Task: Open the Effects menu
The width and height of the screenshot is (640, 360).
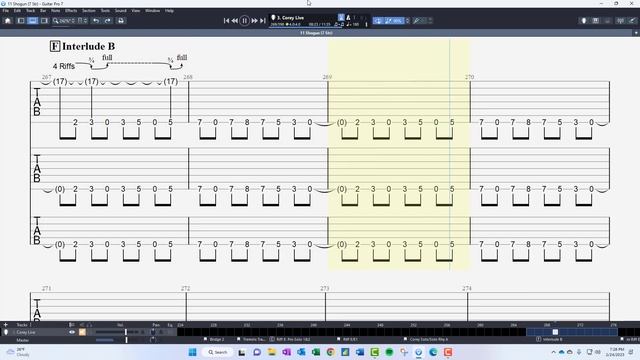Action: [71, 11]
